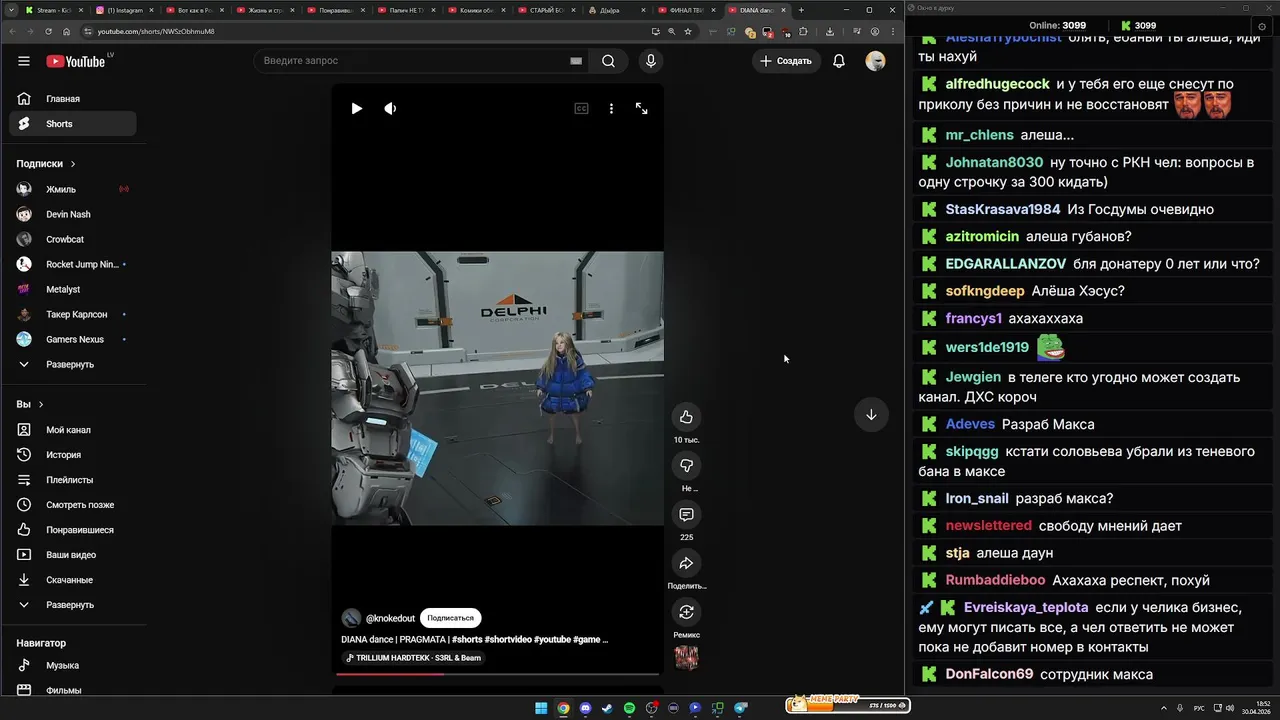Open TRILLIUM HARDTEKK sound chip

[x=413, y=658]
